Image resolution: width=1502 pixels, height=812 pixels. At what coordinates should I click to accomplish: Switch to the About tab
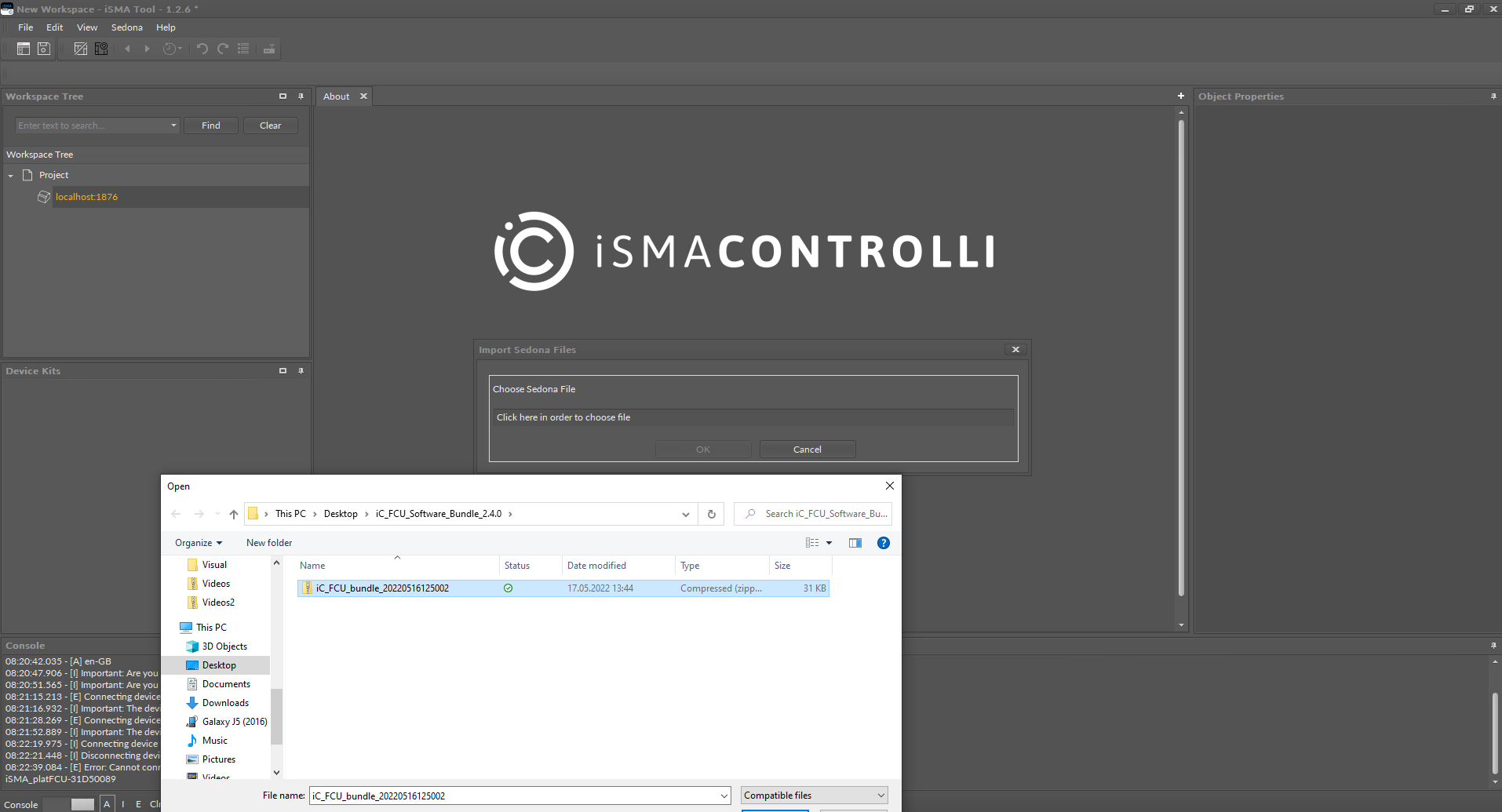(336, 96)
